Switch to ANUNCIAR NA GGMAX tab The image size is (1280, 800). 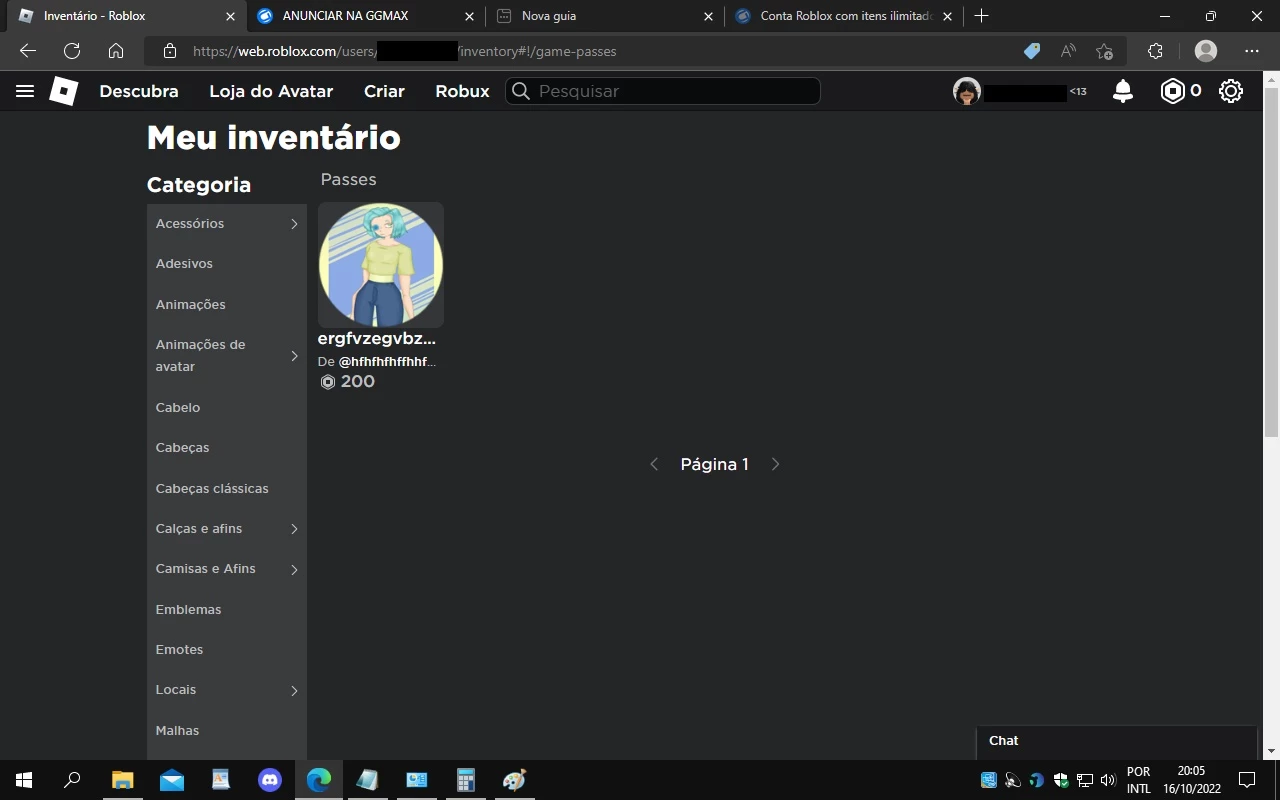[x=365, y=16]
